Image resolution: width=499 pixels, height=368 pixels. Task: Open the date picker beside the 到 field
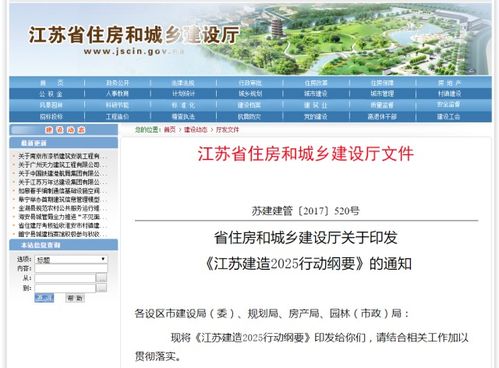[x=101, y=288]
